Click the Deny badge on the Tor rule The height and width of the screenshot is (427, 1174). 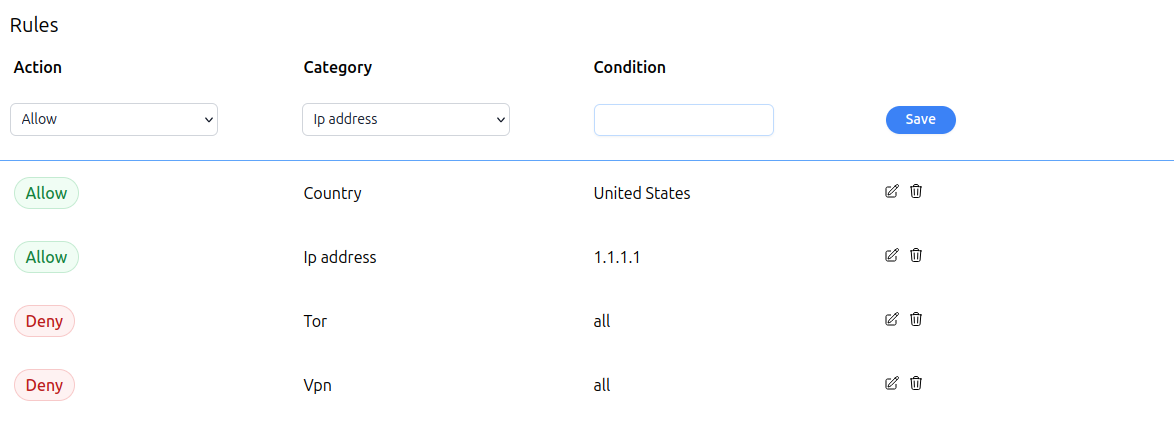click(44, 321)
